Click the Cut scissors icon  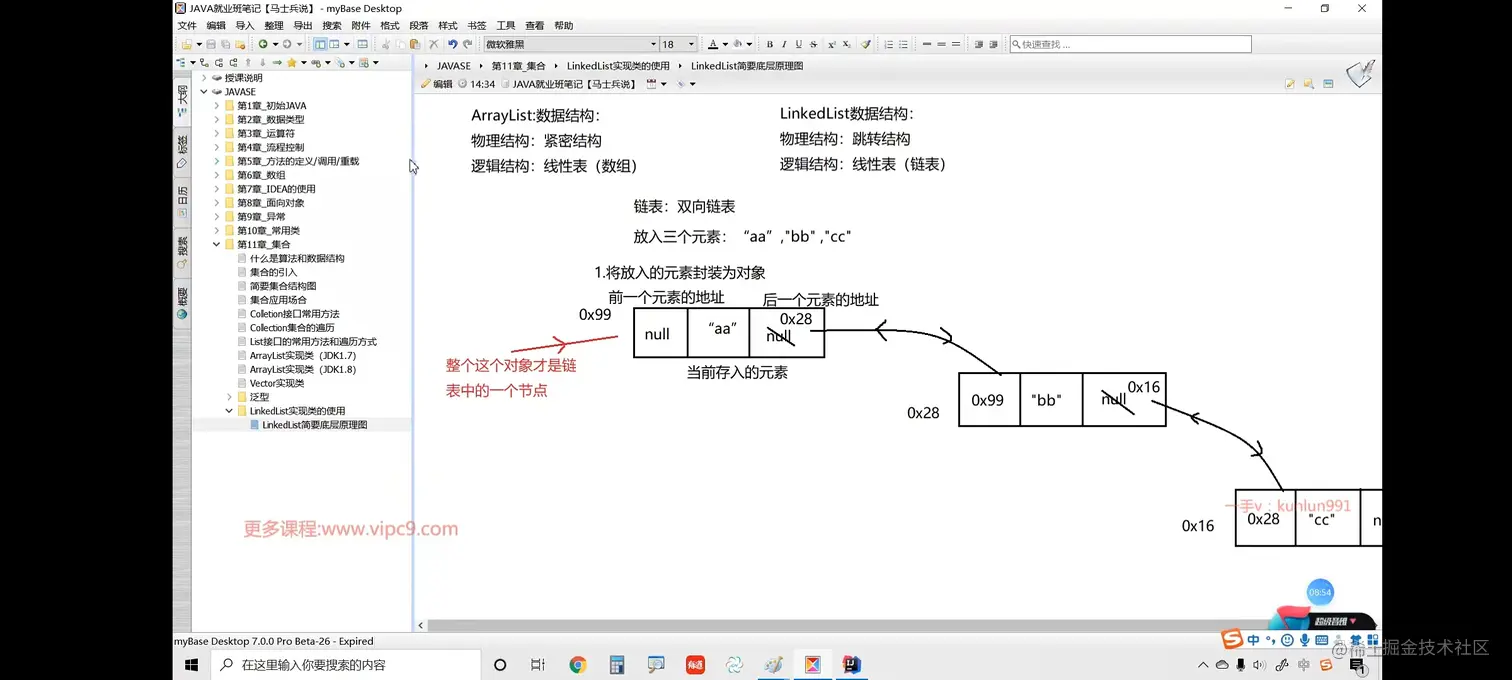tap(385, 44)
